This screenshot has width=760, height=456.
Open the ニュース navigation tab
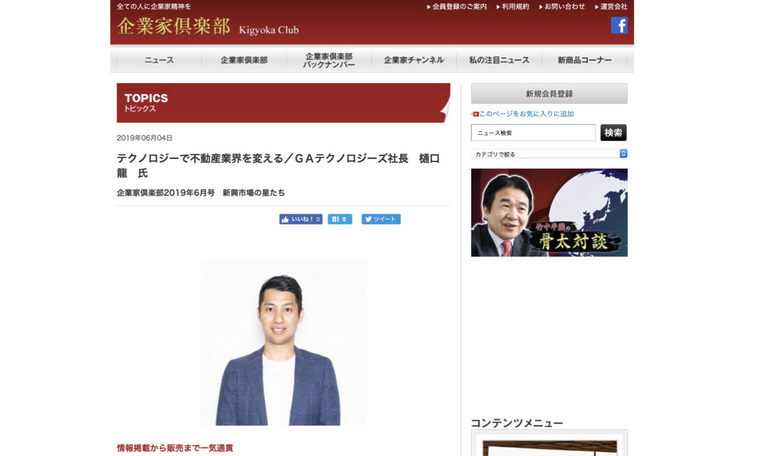(x=159, y=60)
